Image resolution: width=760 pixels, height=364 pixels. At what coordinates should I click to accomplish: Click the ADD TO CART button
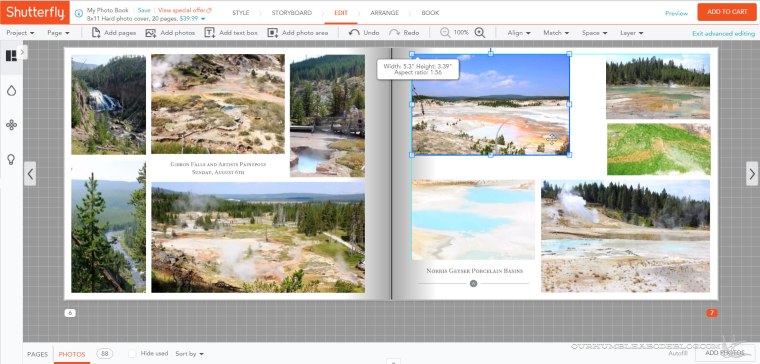[x=727, y=12]
